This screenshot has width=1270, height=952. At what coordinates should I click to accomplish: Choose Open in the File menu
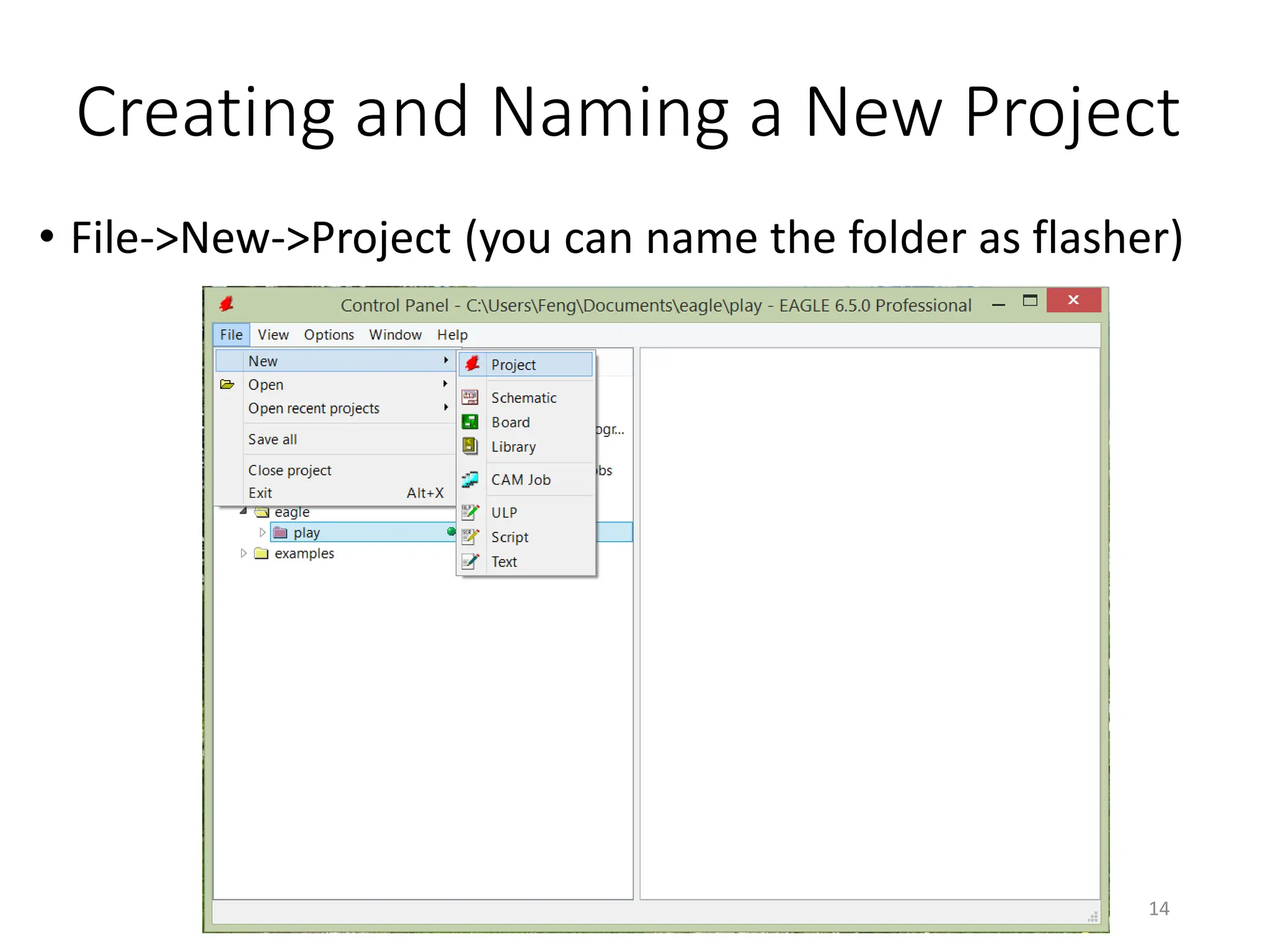(x=335, y=384)
